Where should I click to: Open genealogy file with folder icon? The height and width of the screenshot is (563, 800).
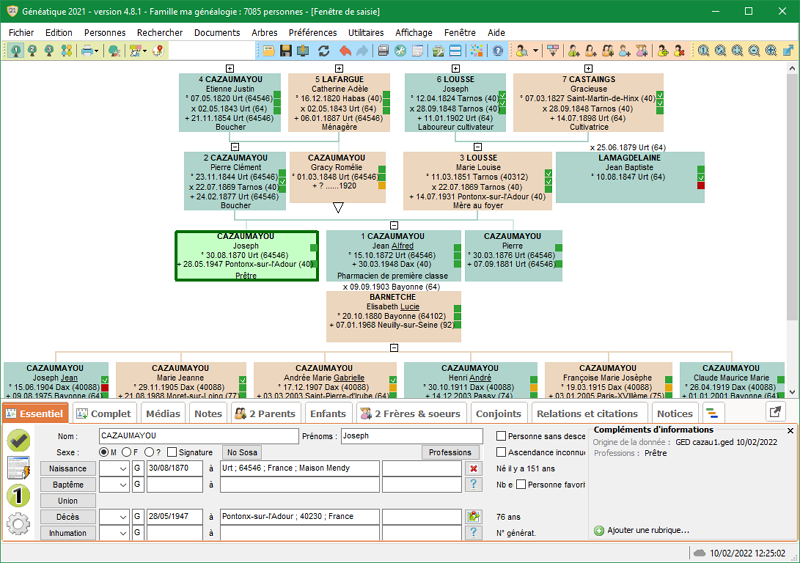coord(269,51)
